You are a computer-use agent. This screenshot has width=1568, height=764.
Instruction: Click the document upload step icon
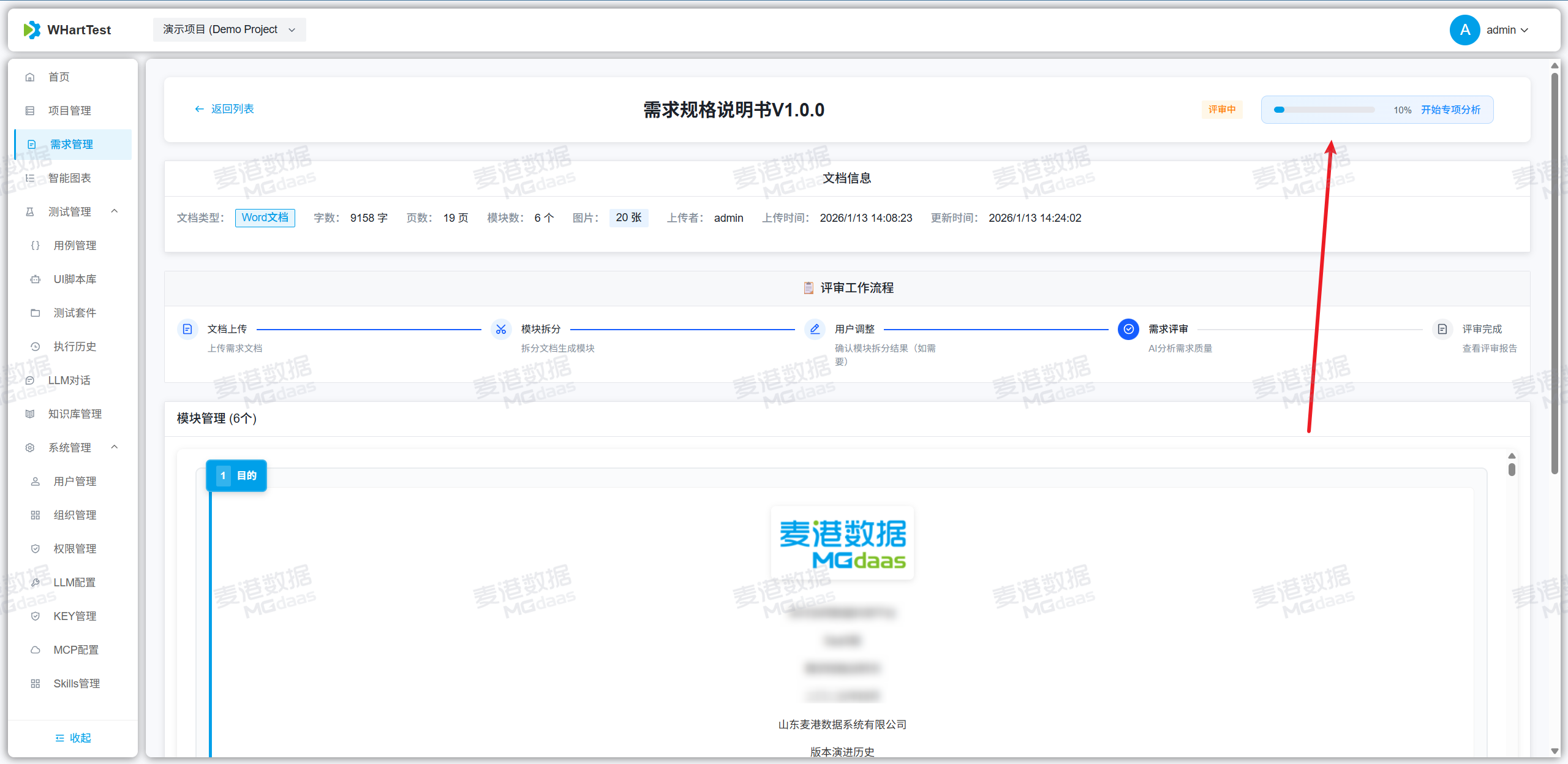pyautogui.click(x=187, y=330)
